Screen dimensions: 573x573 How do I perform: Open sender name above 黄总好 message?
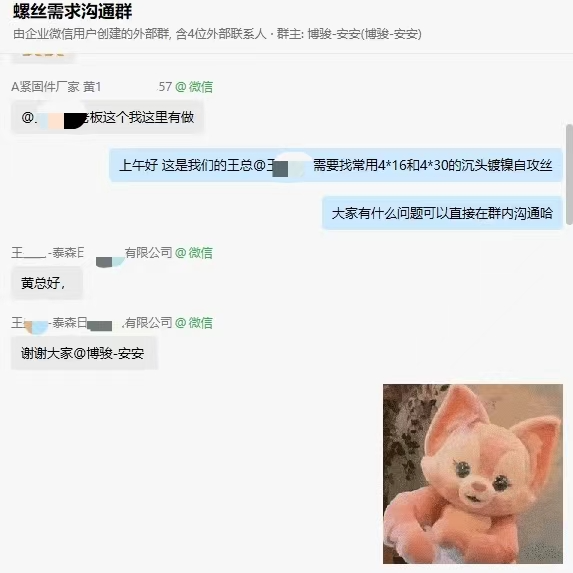91,253
